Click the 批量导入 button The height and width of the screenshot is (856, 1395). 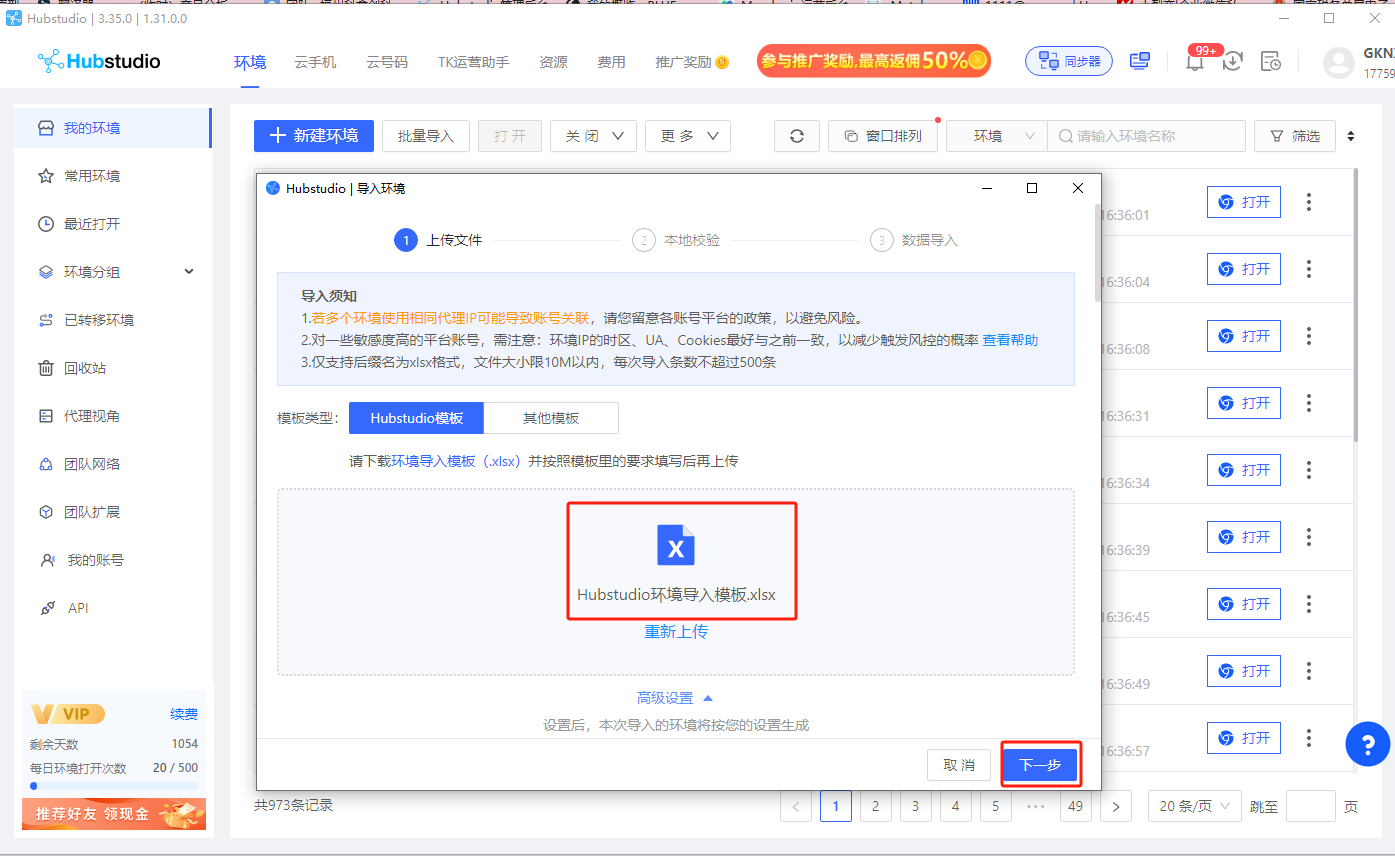click(426, 136)
